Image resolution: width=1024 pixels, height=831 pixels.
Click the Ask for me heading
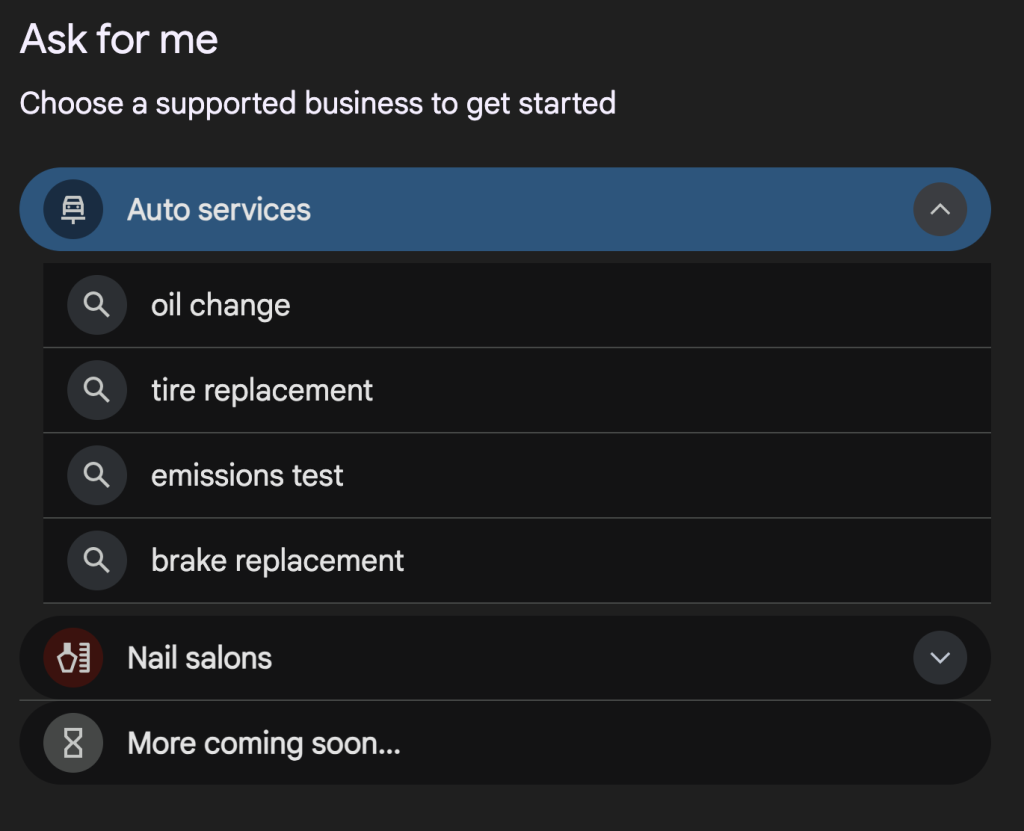(x=117, y=39)
